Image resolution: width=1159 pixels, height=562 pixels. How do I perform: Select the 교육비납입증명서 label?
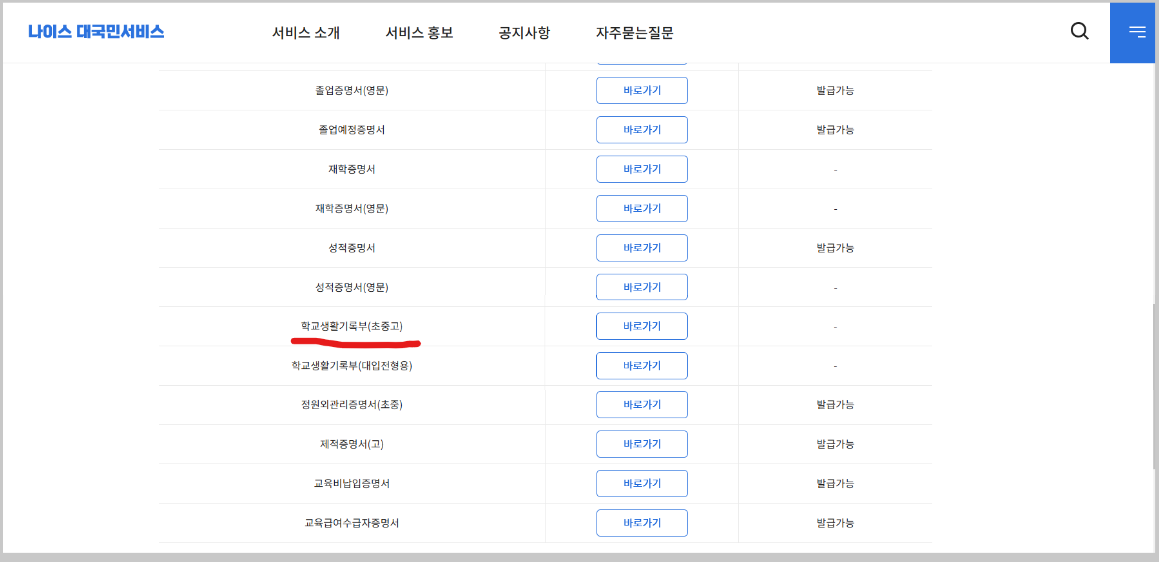click(352, 484)
